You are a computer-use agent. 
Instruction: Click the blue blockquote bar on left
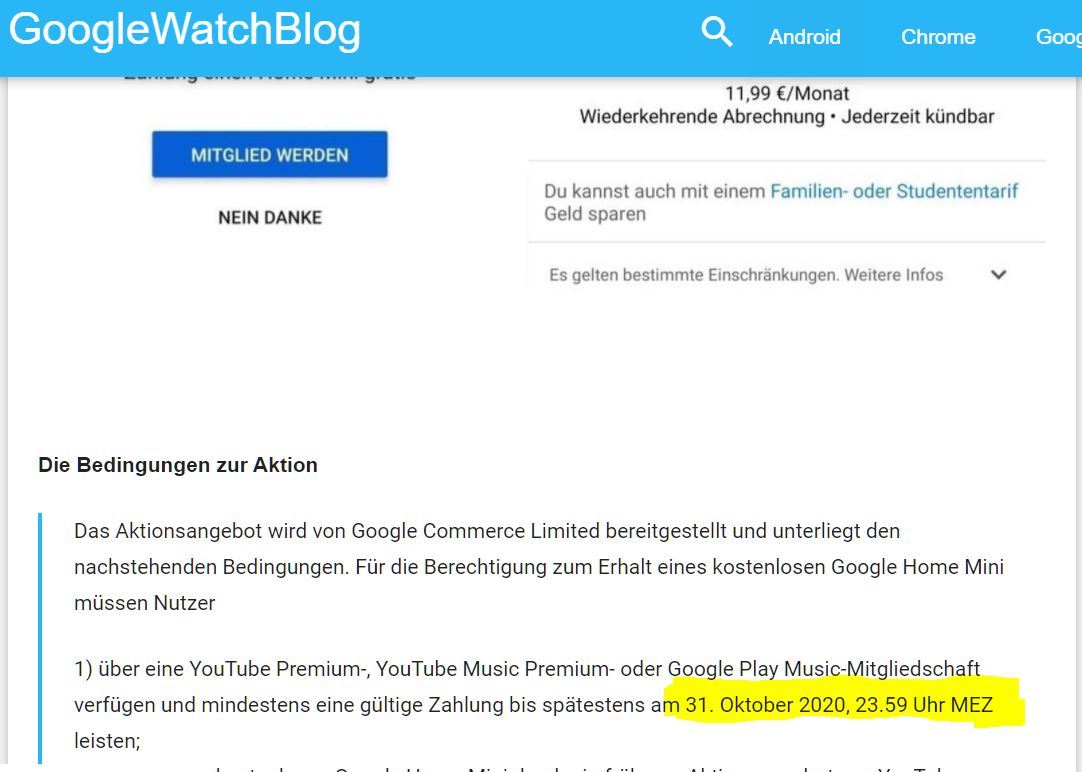(40, 638)
